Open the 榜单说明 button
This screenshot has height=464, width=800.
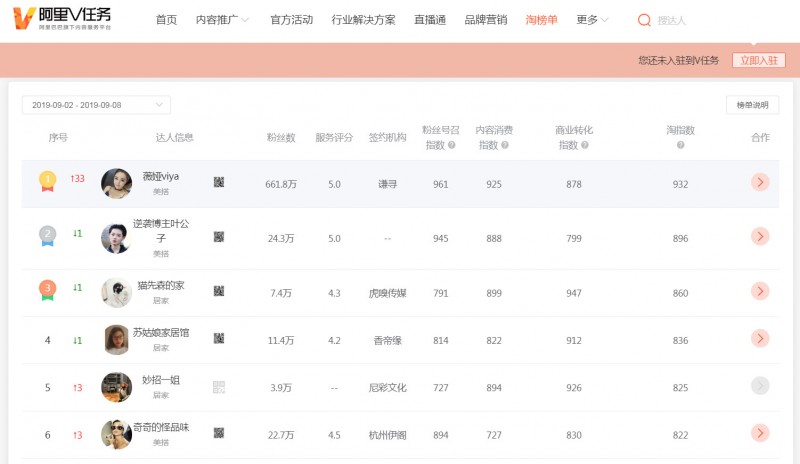(x=752, y=105)
